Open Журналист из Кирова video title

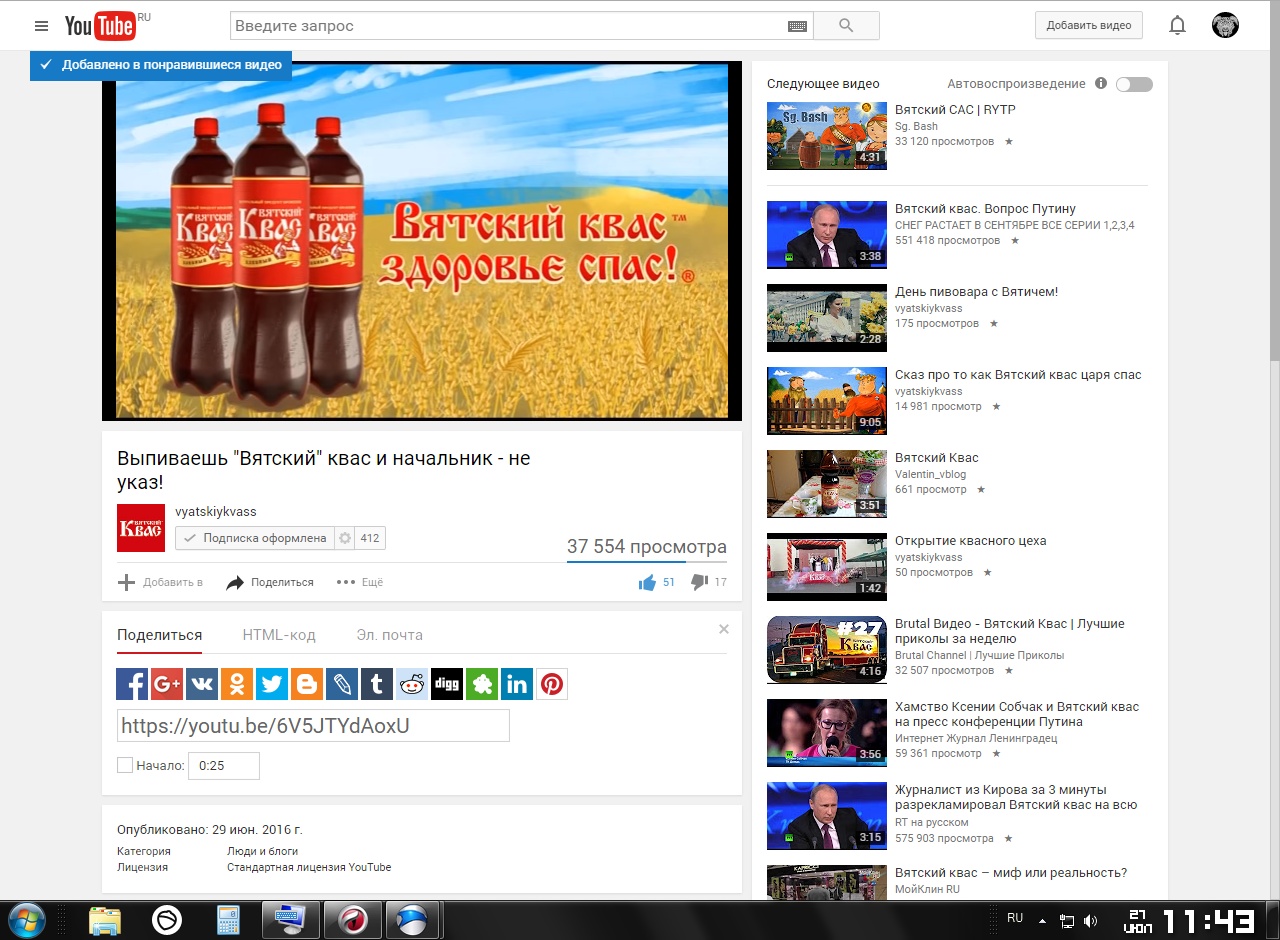1016,797
